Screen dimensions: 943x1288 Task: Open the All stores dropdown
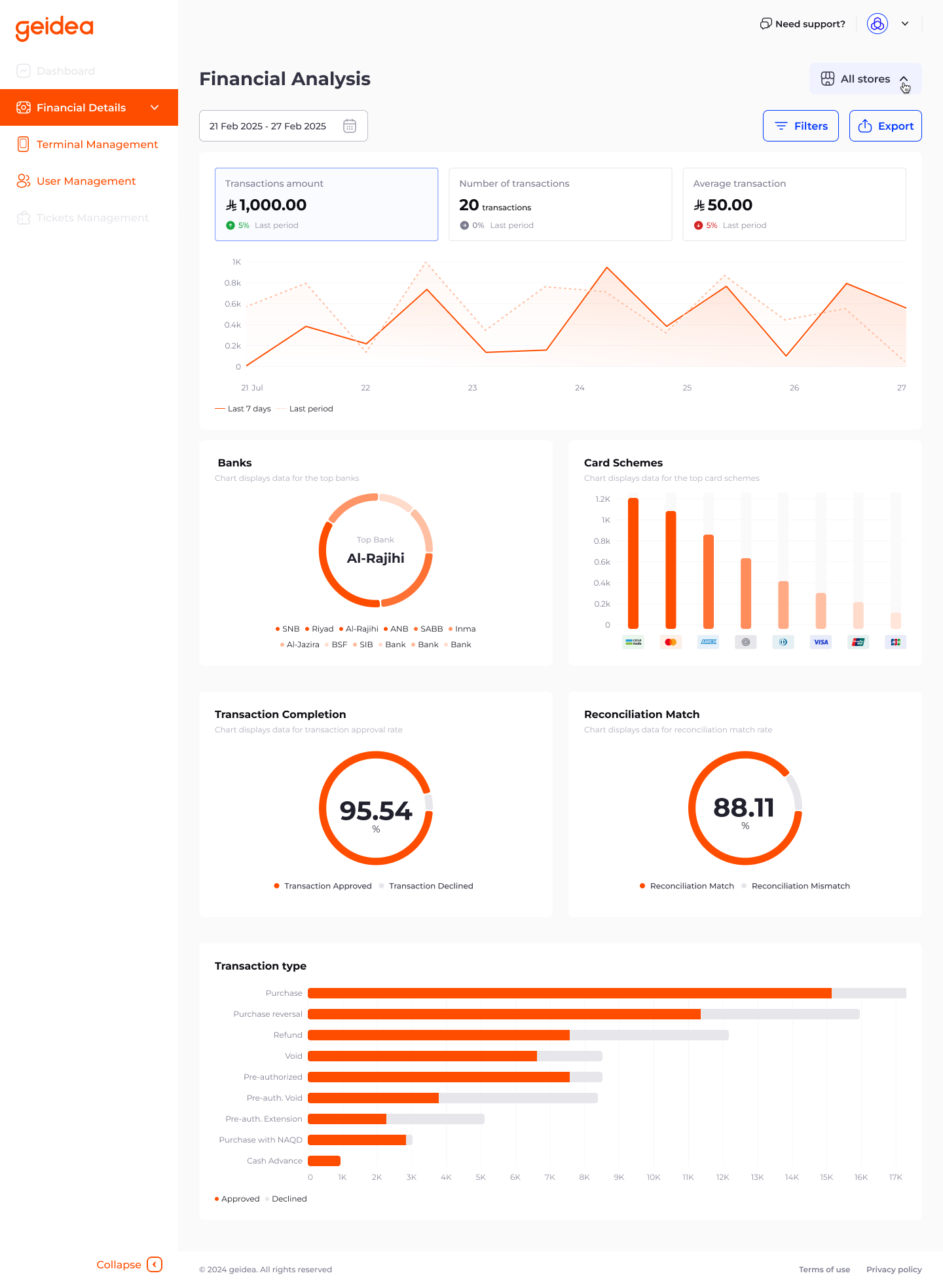(865, 79)
